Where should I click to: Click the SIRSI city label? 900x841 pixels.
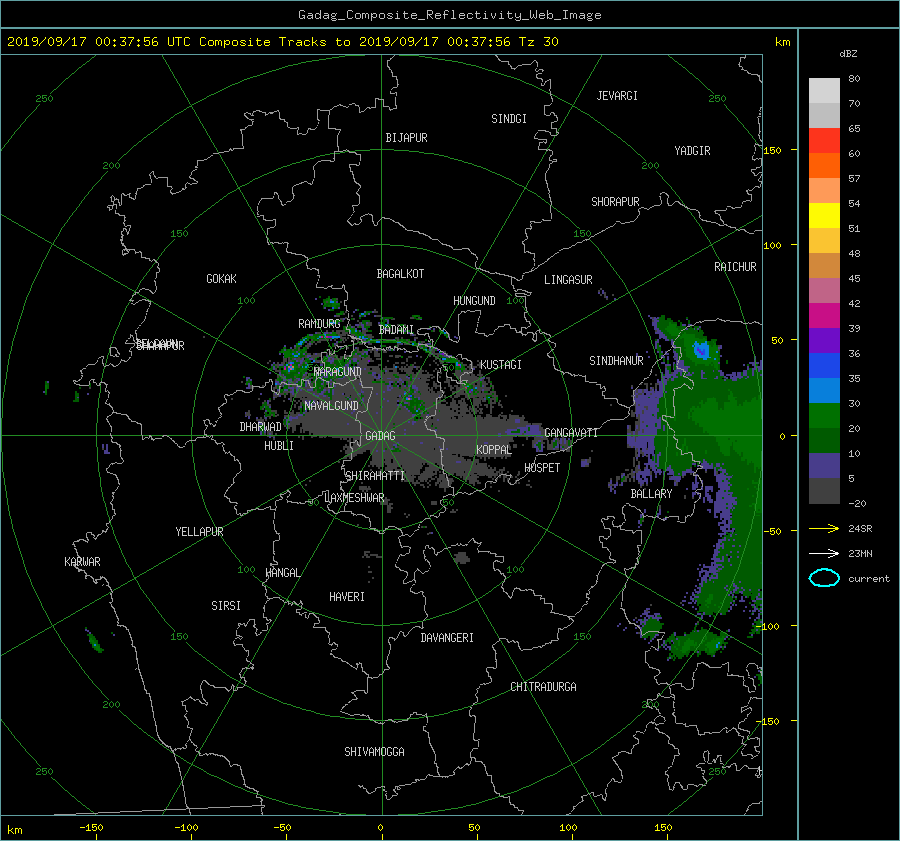pyautogui.click(x=226, y=606)
